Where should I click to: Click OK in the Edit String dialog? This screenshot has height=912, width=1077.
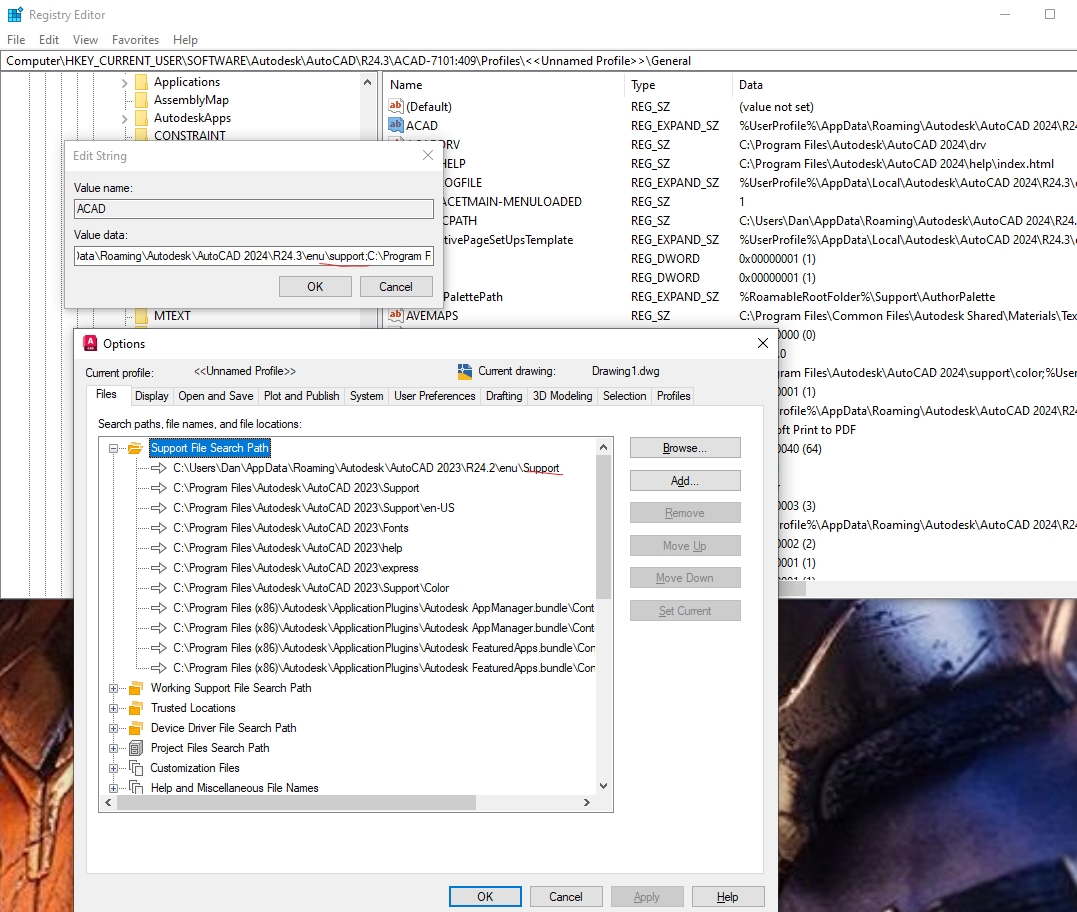pos(315,286)
